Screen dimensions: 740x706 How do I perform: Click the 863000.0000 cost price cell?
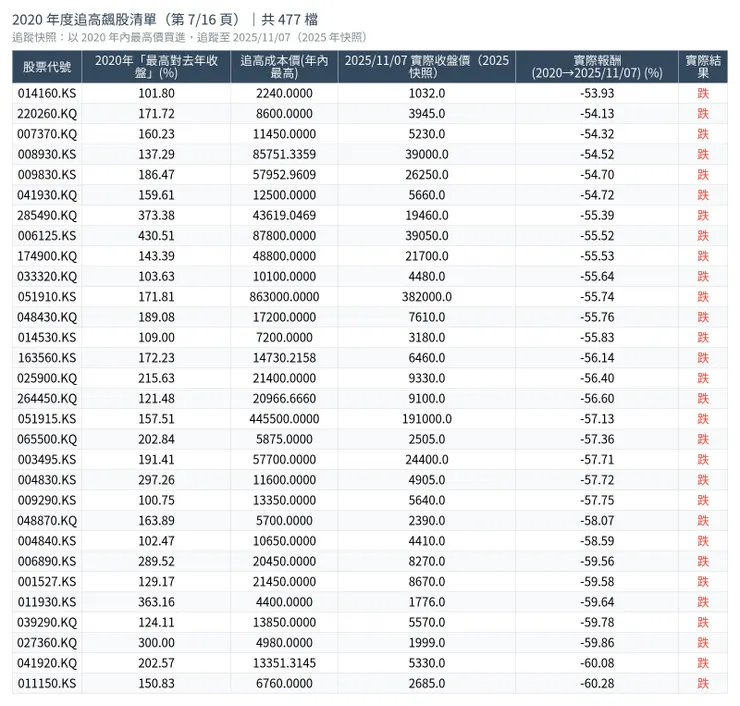coord(284,296)
